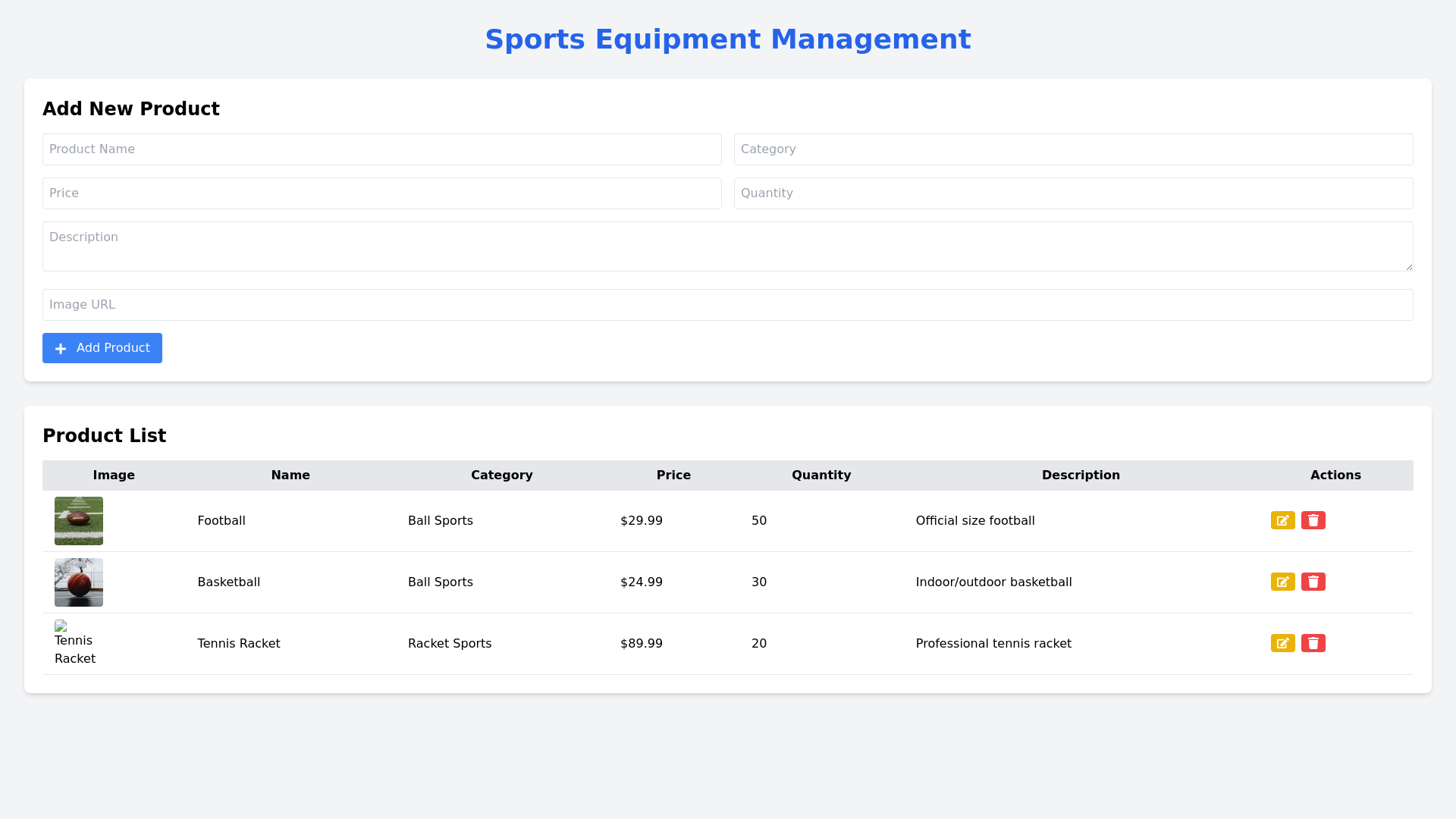Click the Actions column header

click(x=1335, y=475)
